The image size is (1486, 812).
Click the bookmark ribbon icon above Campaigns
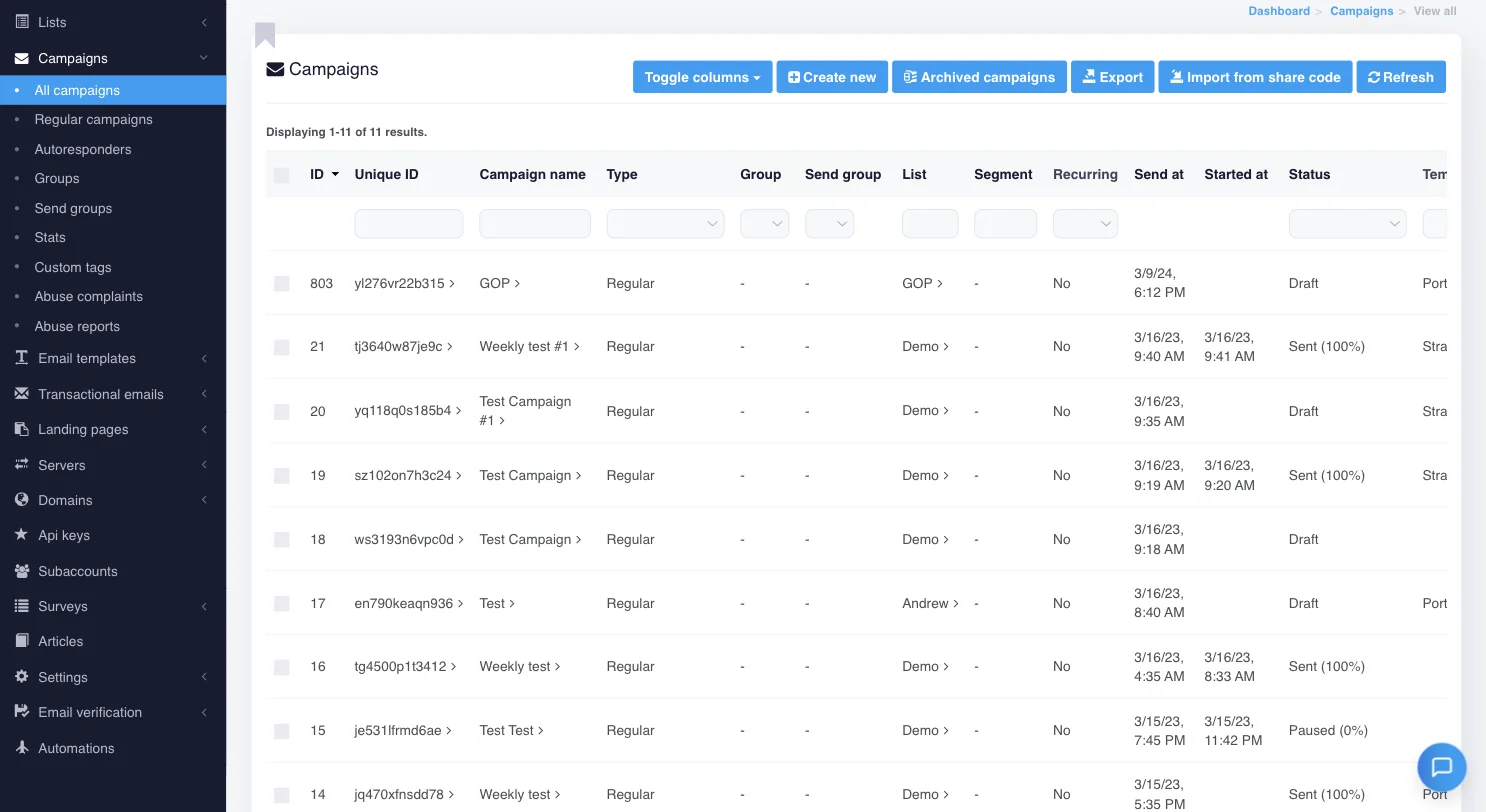pos(265,35)
